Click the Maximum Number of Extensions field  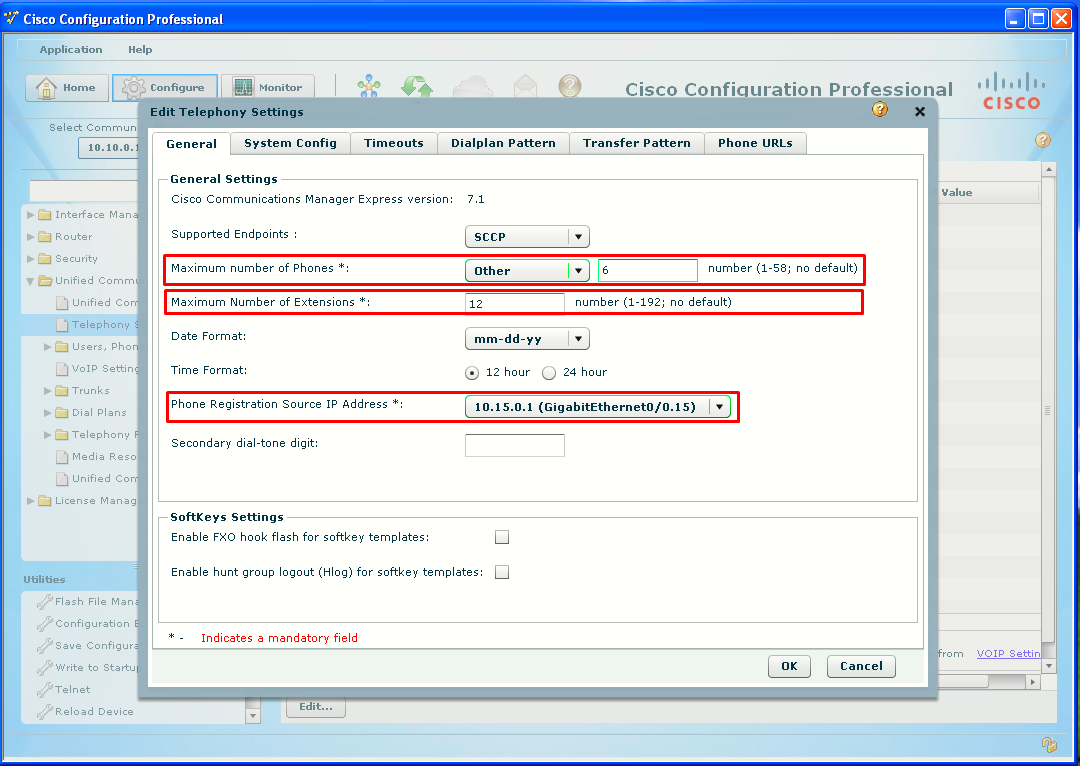coord(515,304)
